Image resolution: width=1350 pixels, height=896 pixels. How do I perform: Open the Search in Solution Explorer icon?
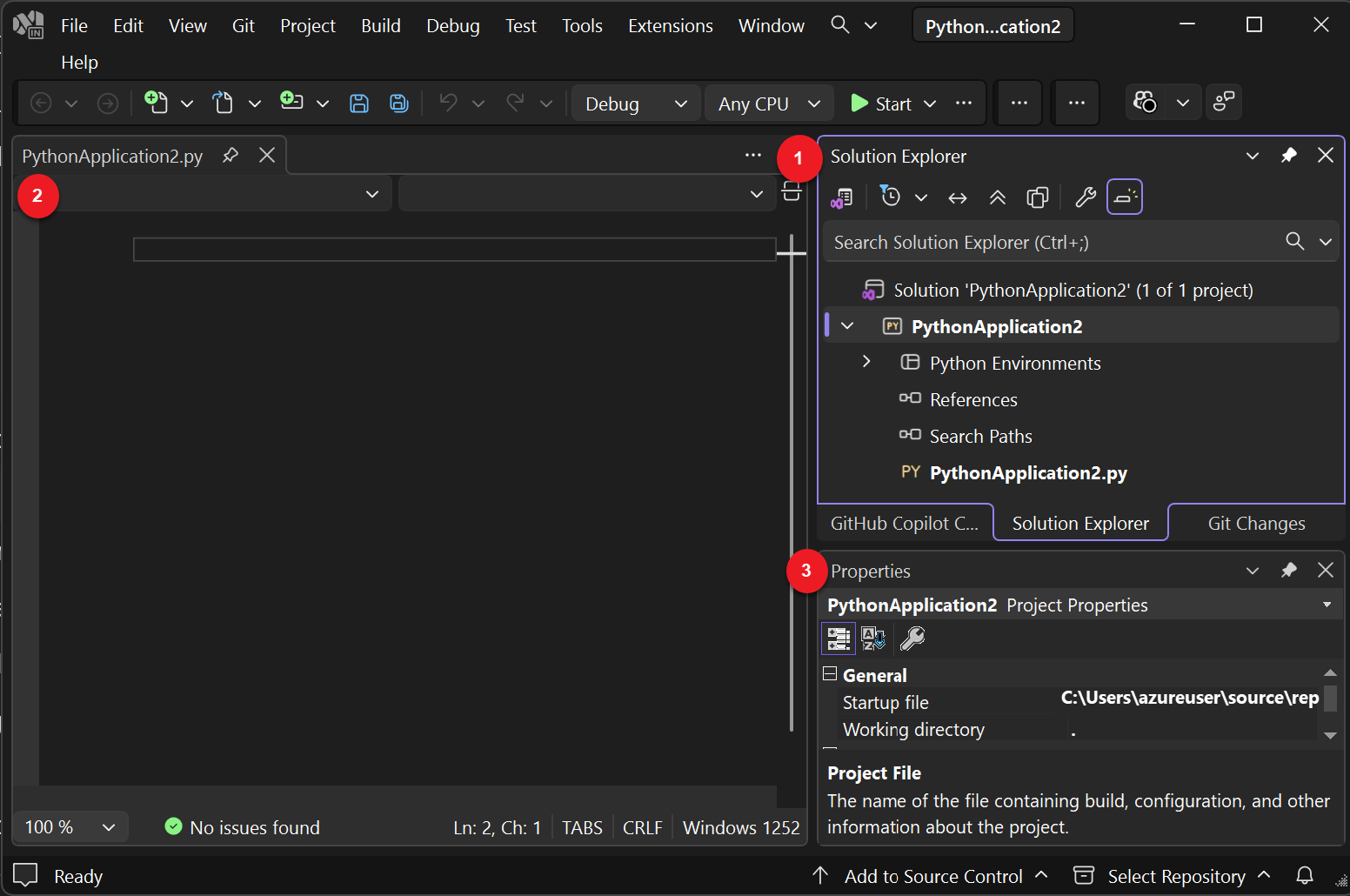[1295, 242]
